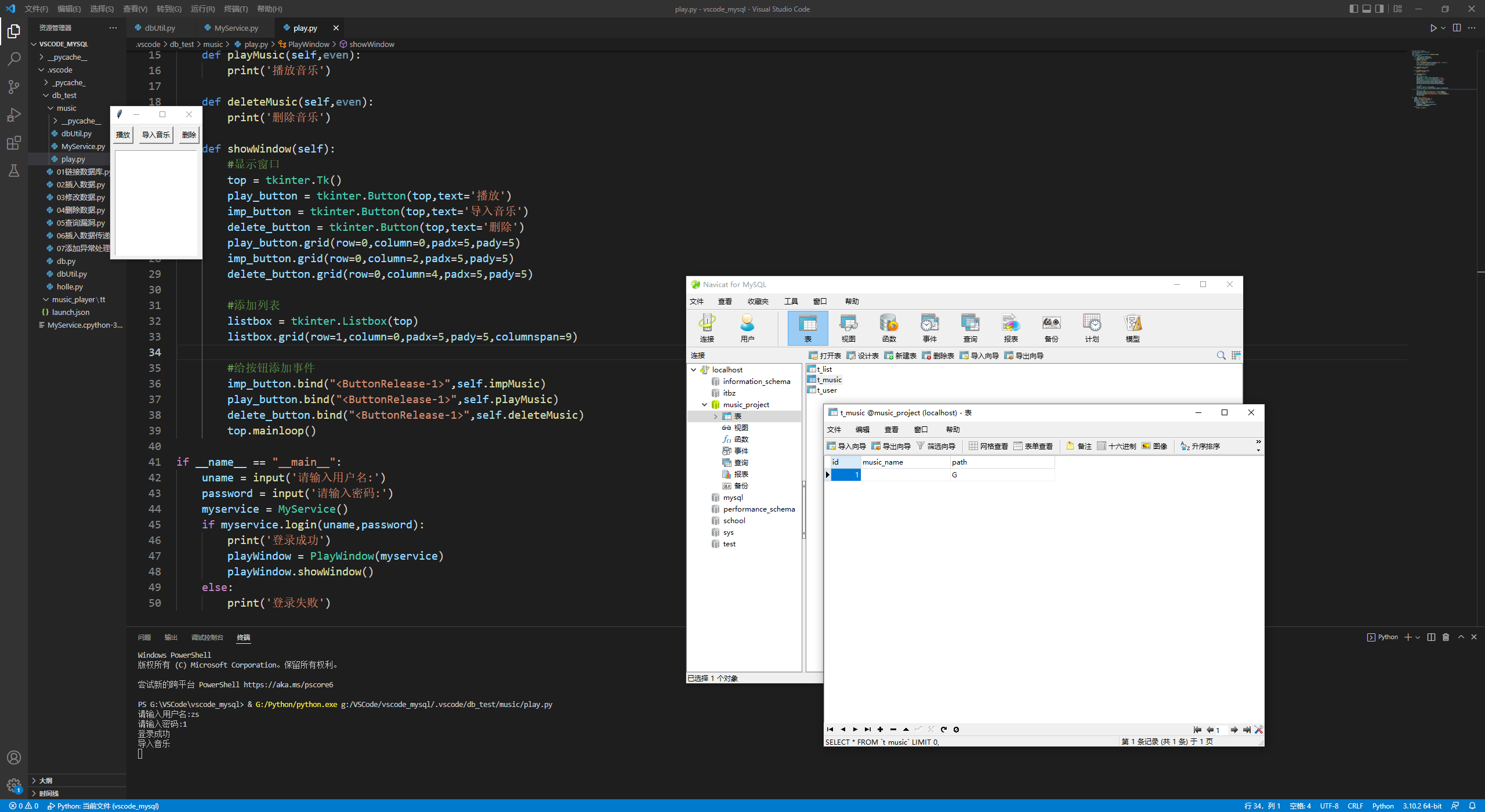This screenshot has height=812, width=1485.
Task: Open the Manage gear in activity bar
Action: coord(14,785)
